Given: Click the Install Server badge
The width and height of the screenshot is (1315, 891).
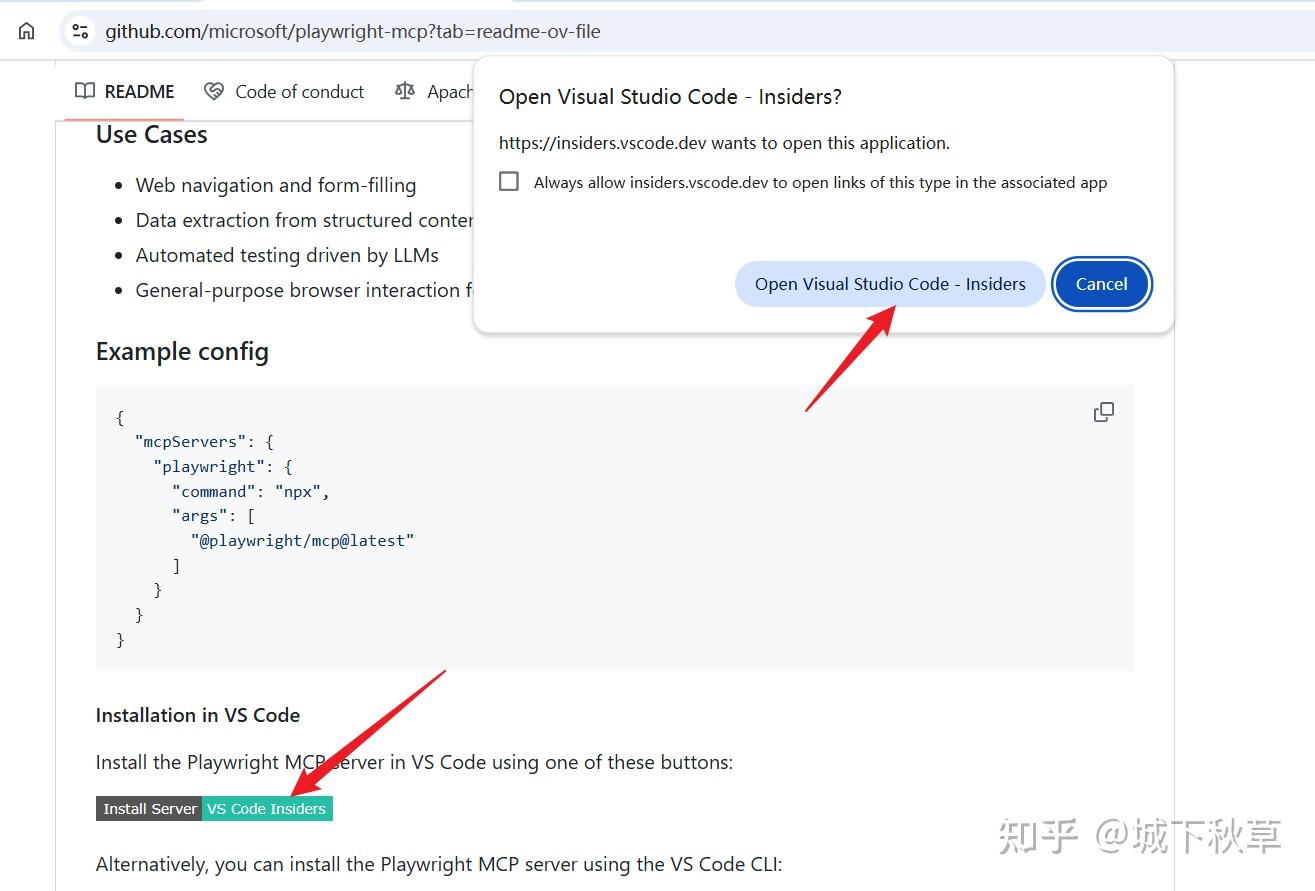Looking at the screenshot, I should [x=148, y=808].
